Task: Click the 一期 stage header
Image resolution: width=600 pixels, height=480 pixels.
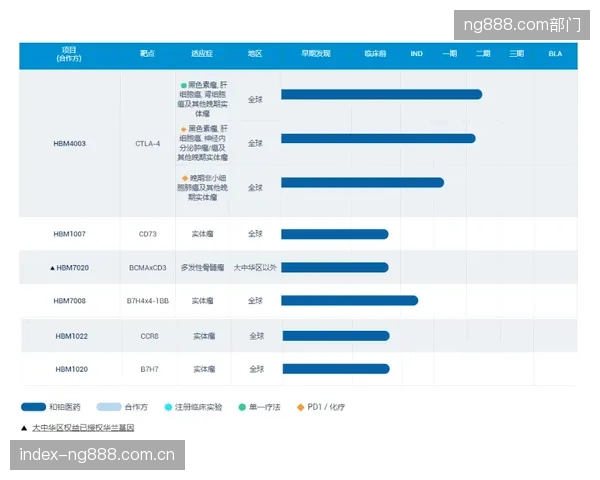Action: point(450,54)
